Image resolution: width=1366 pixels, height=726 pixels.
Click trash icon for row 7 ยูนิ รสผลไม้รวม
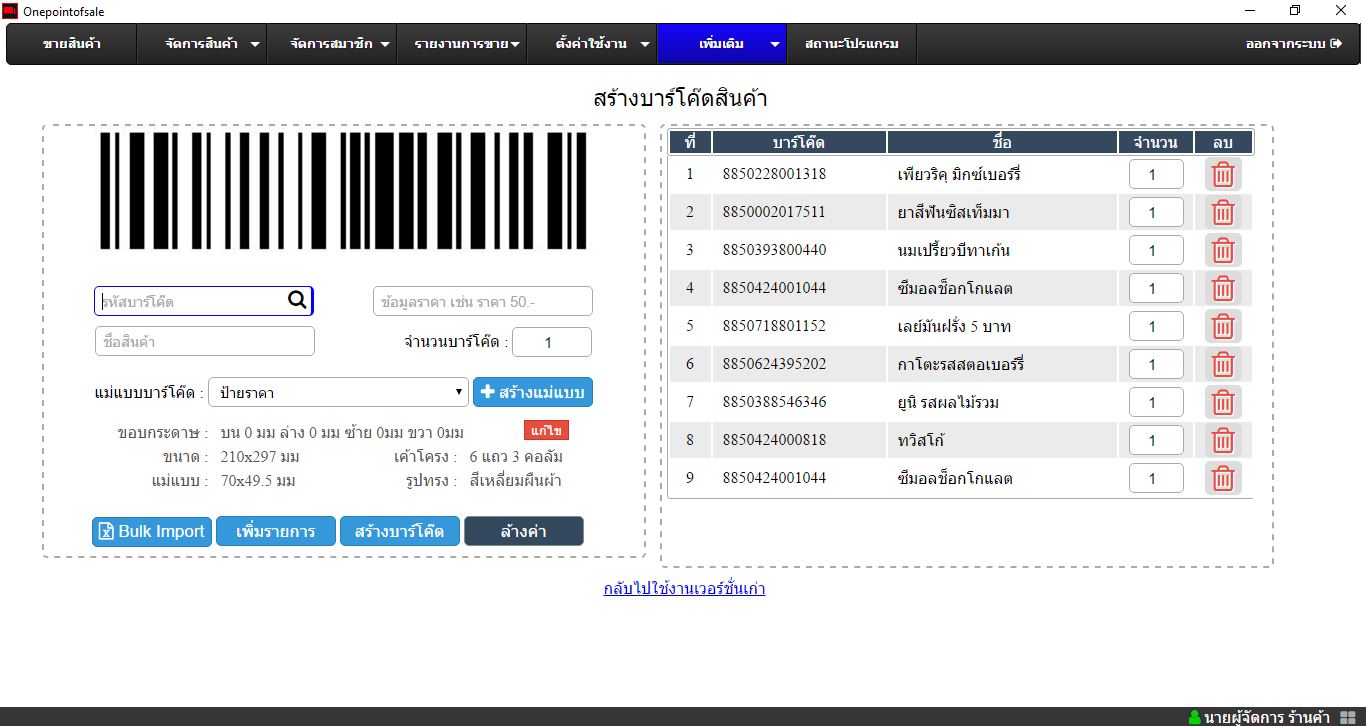tap(1222, 402)
